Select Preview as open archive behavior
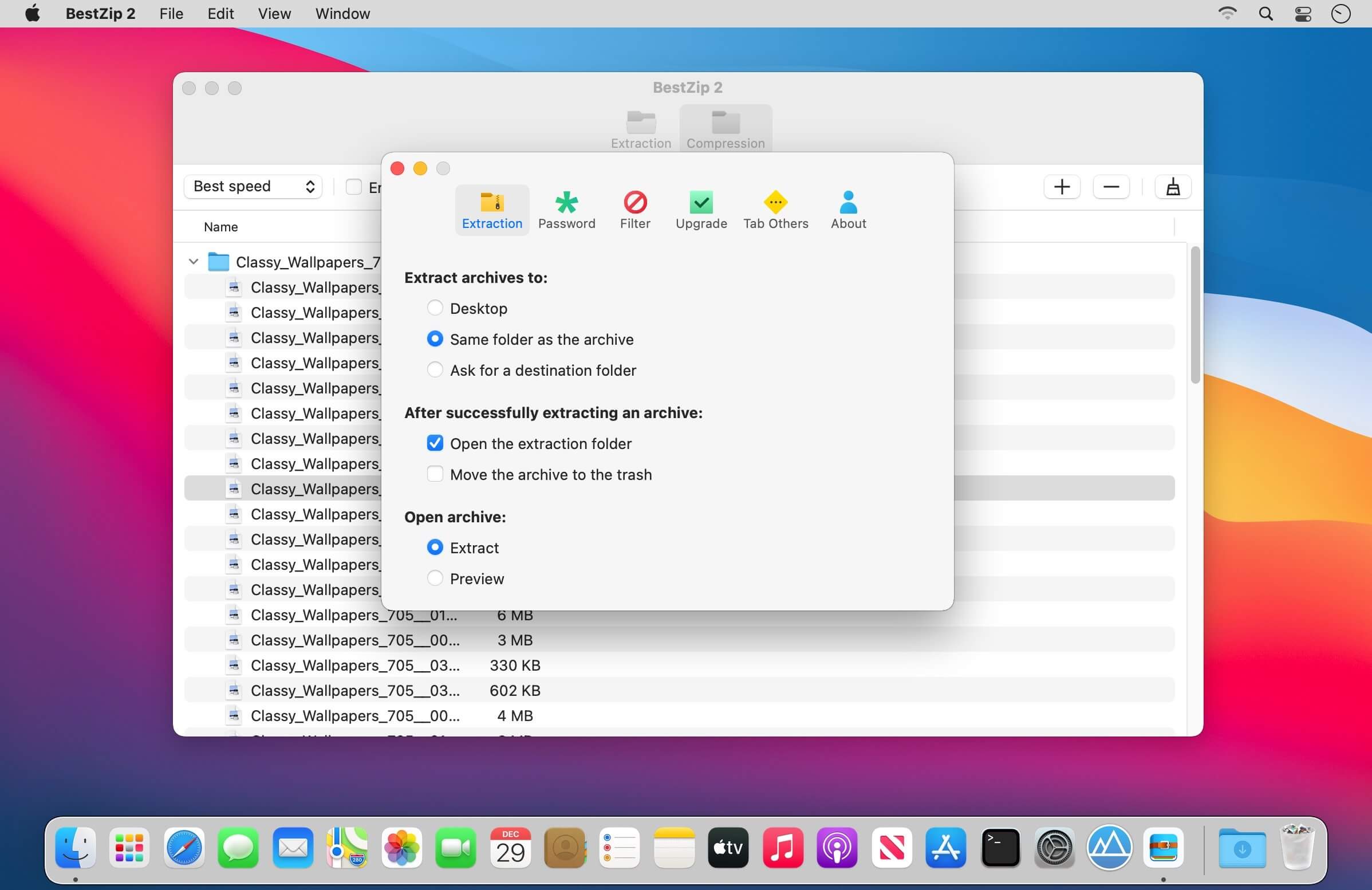 (x=434, y=578)
